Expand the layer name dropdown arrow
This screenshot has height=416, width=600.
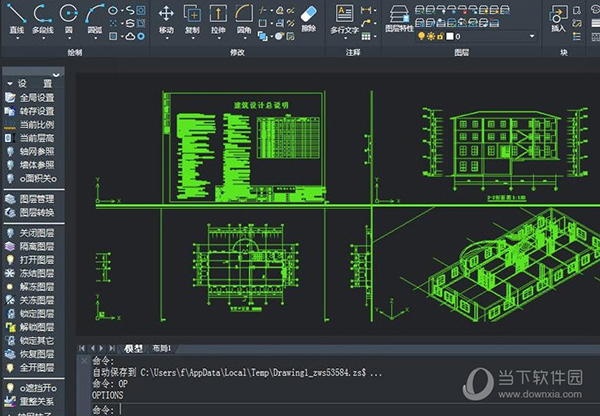coord(532,36)
